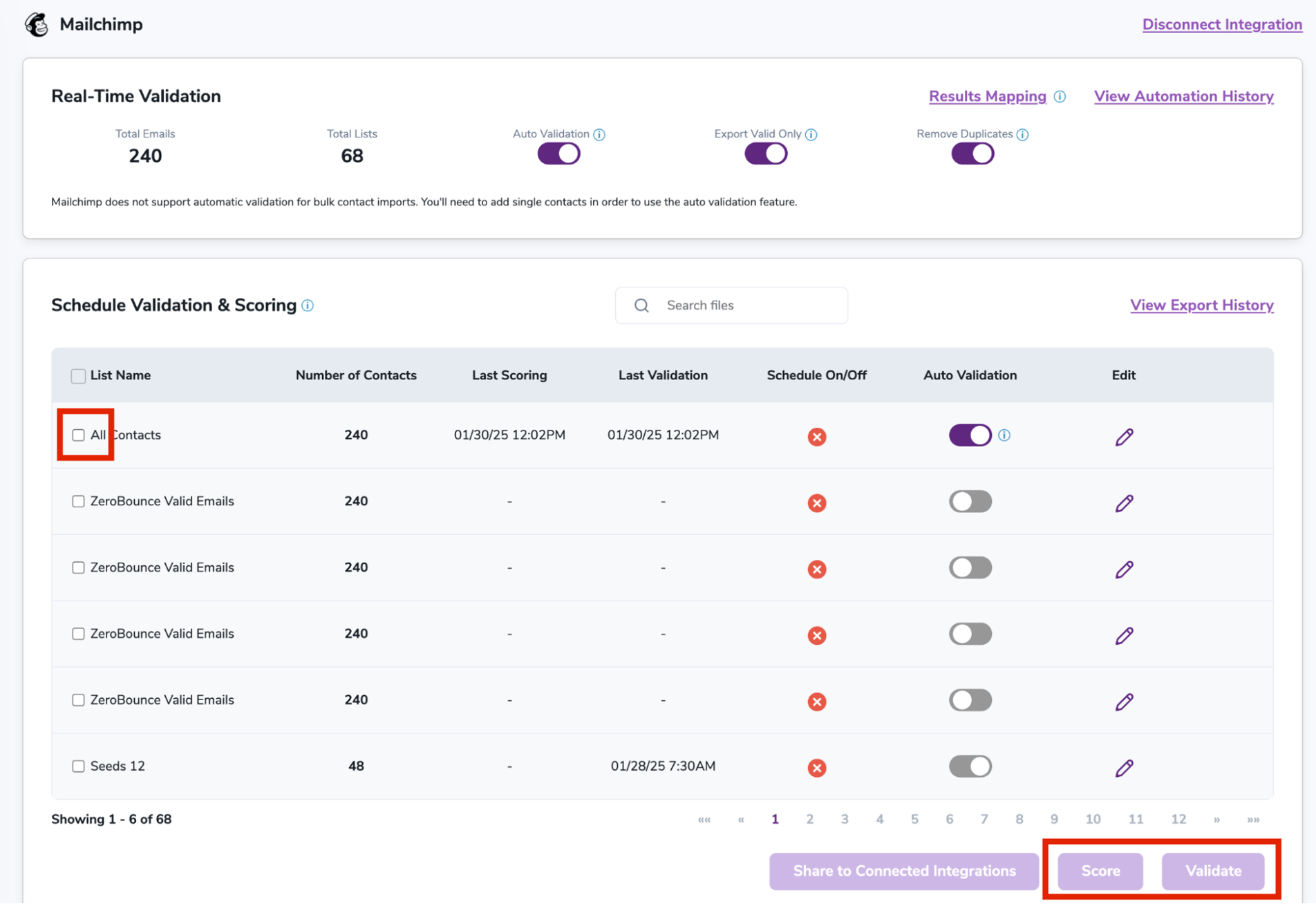
Task: Jump to first page with «« arrow
Action: (704, 820)
